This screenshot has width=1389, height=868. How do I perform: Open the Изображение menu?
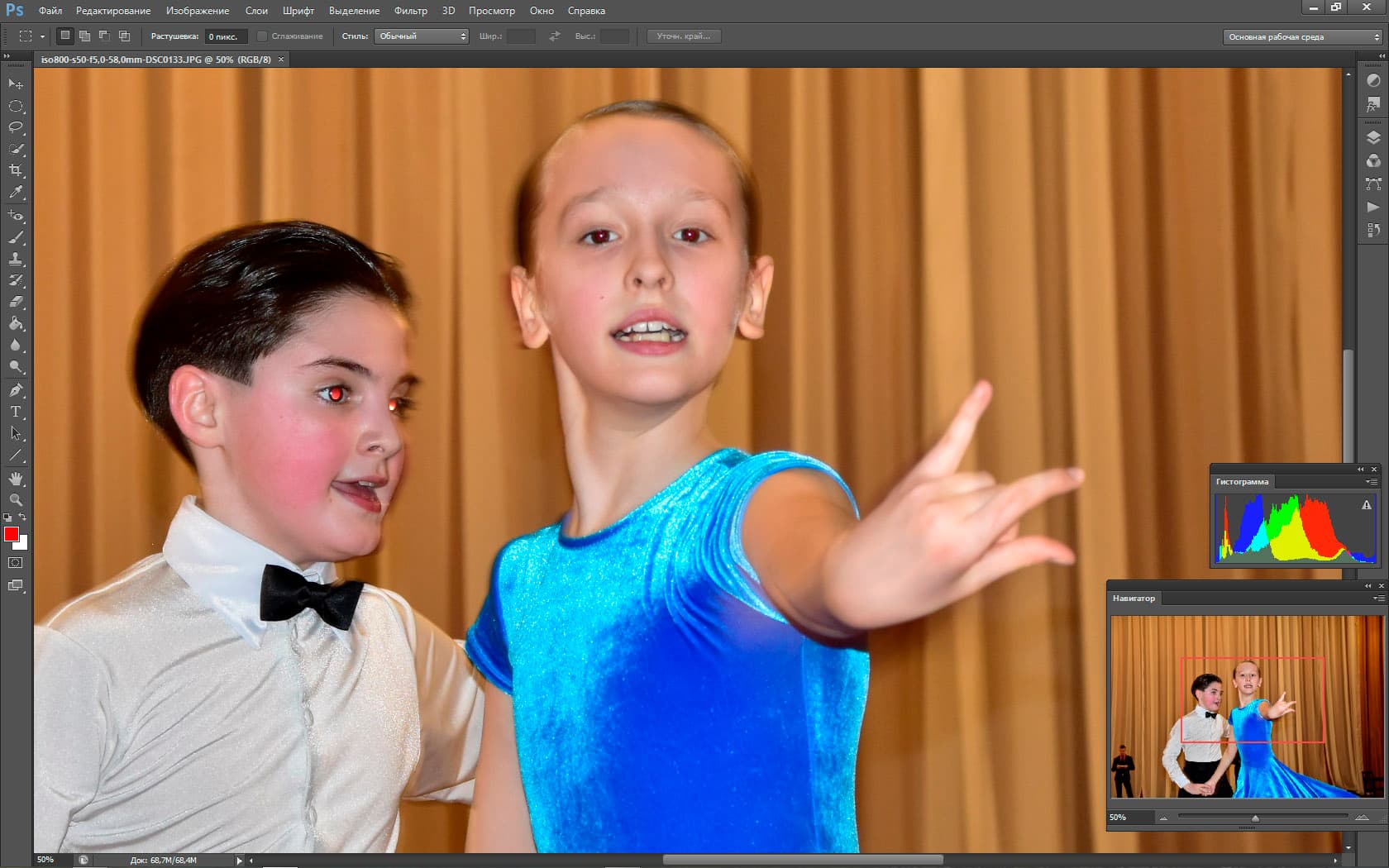click(198, 11)
